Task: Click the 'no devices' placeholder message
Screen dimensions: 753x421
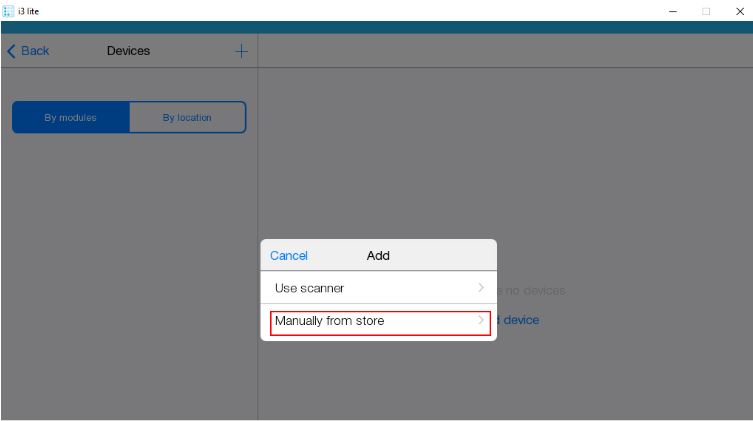Action: [x=532, y=291]
